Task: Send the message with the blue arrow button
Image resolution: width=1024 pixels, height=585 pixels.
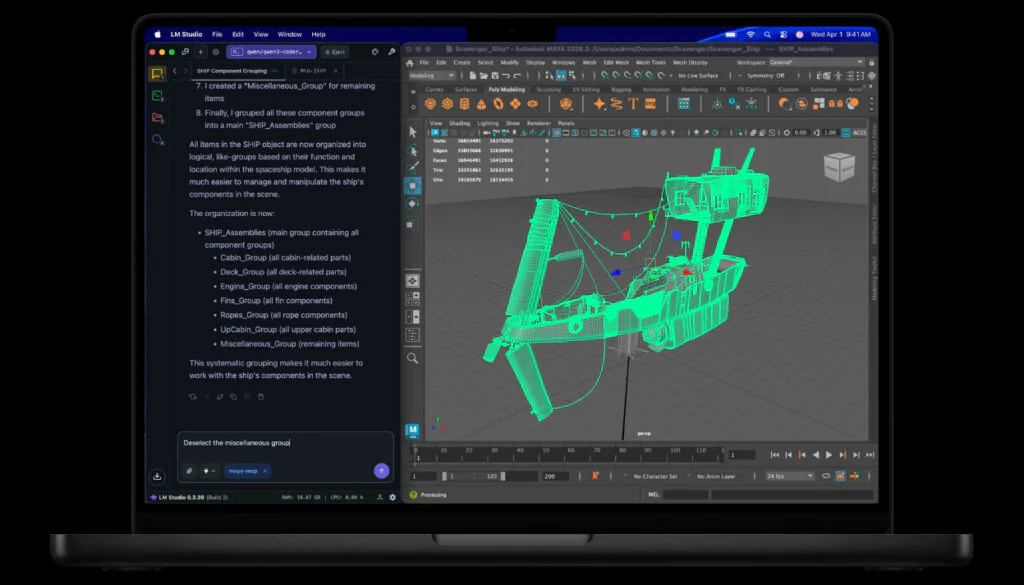Action: pyautogui.click(x=381, y=471)
